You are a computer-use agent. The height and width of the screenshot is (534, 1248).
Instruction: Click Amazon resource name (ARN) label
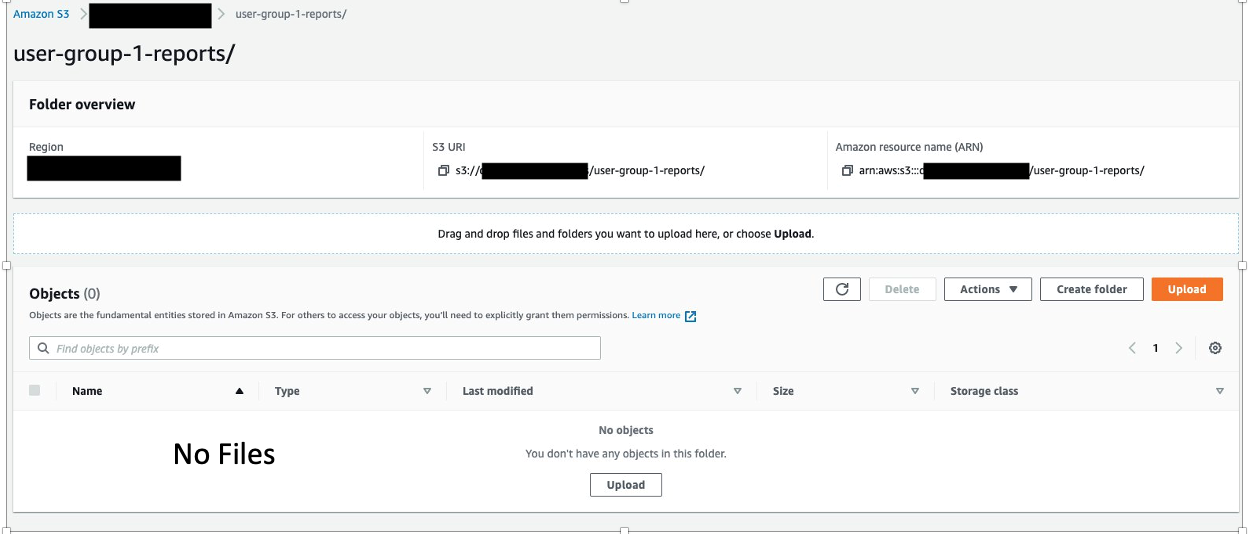[909, 147]
